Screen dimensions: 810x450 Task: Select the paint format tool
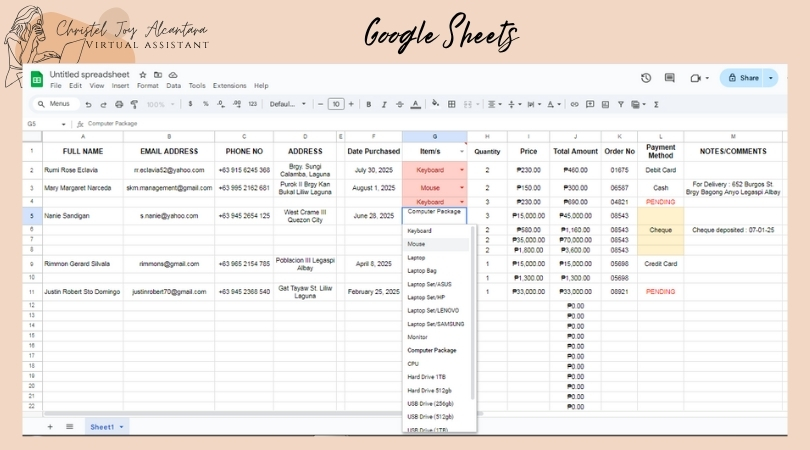pos(132,104)
